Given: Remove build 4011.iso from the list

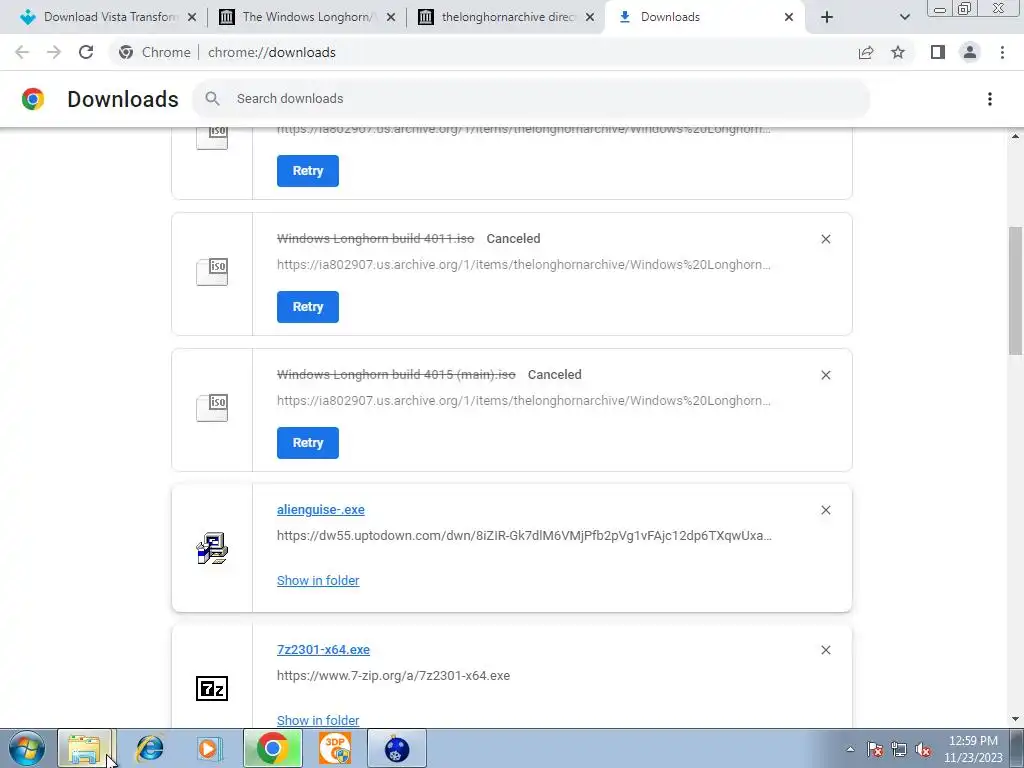Looking at the screenshot, I should point(825,239).
